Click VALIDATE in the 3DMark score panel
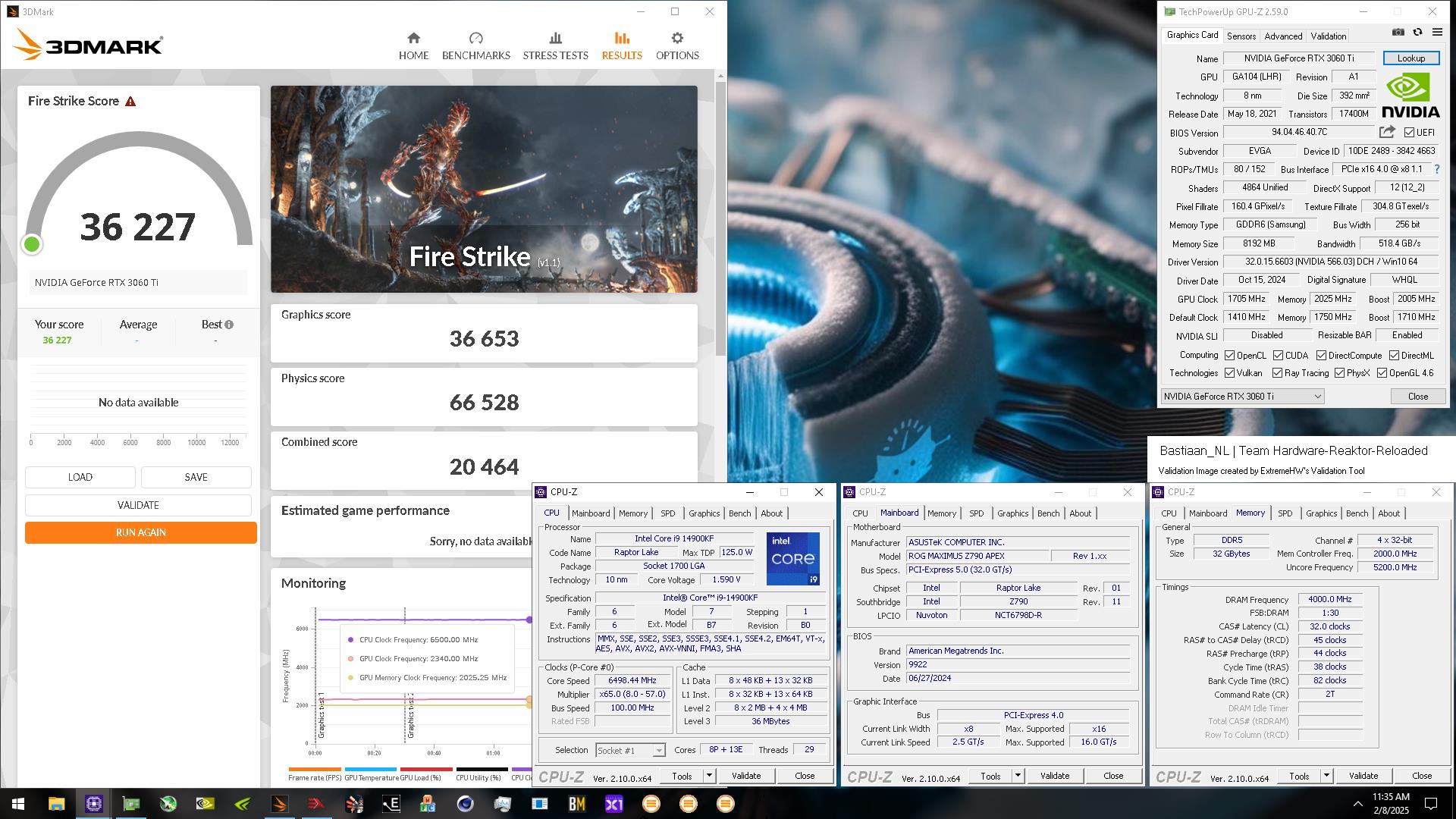Image resolution: width=1456 pixels, height=819 pixels. coord(138,505)
